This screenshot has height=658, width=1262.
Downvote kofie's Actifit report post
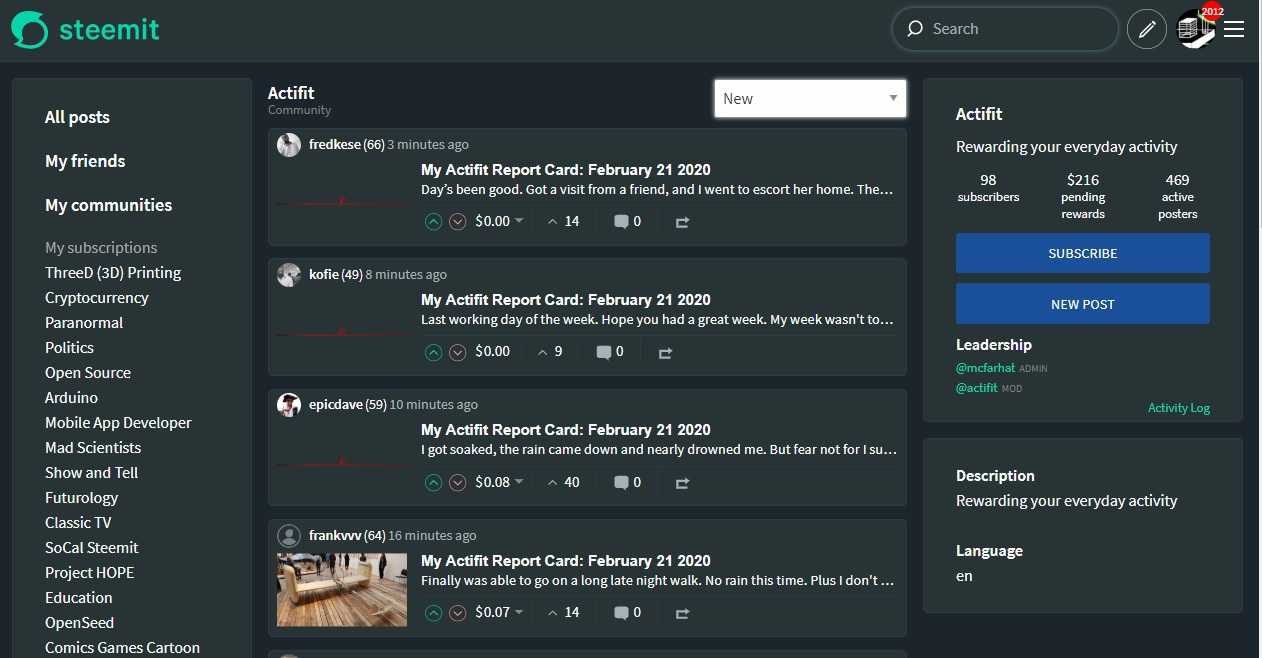pyautogui.click(x=458, y=352)
